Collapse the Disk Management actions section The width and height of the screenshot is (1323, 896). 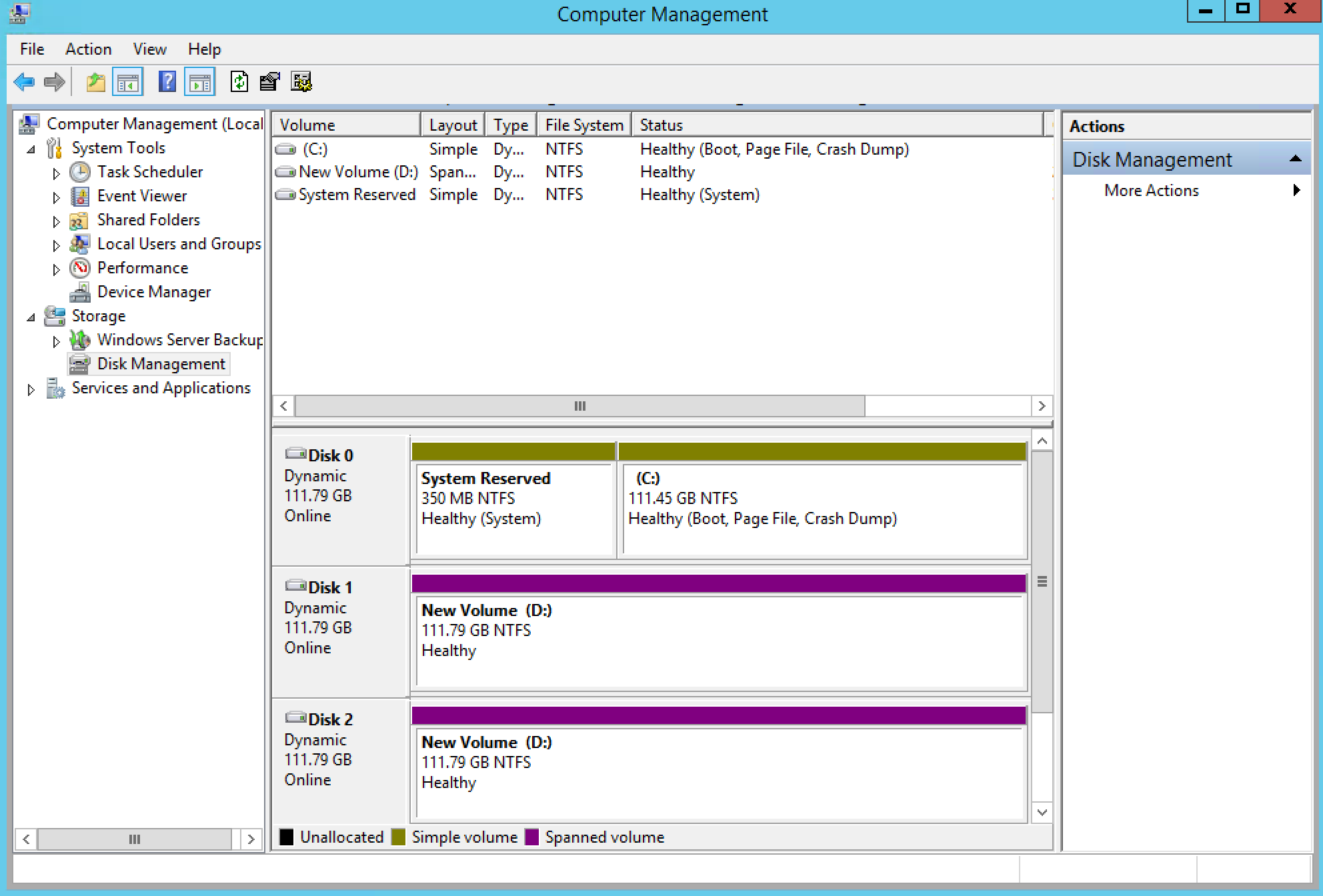click(1295, 159)
